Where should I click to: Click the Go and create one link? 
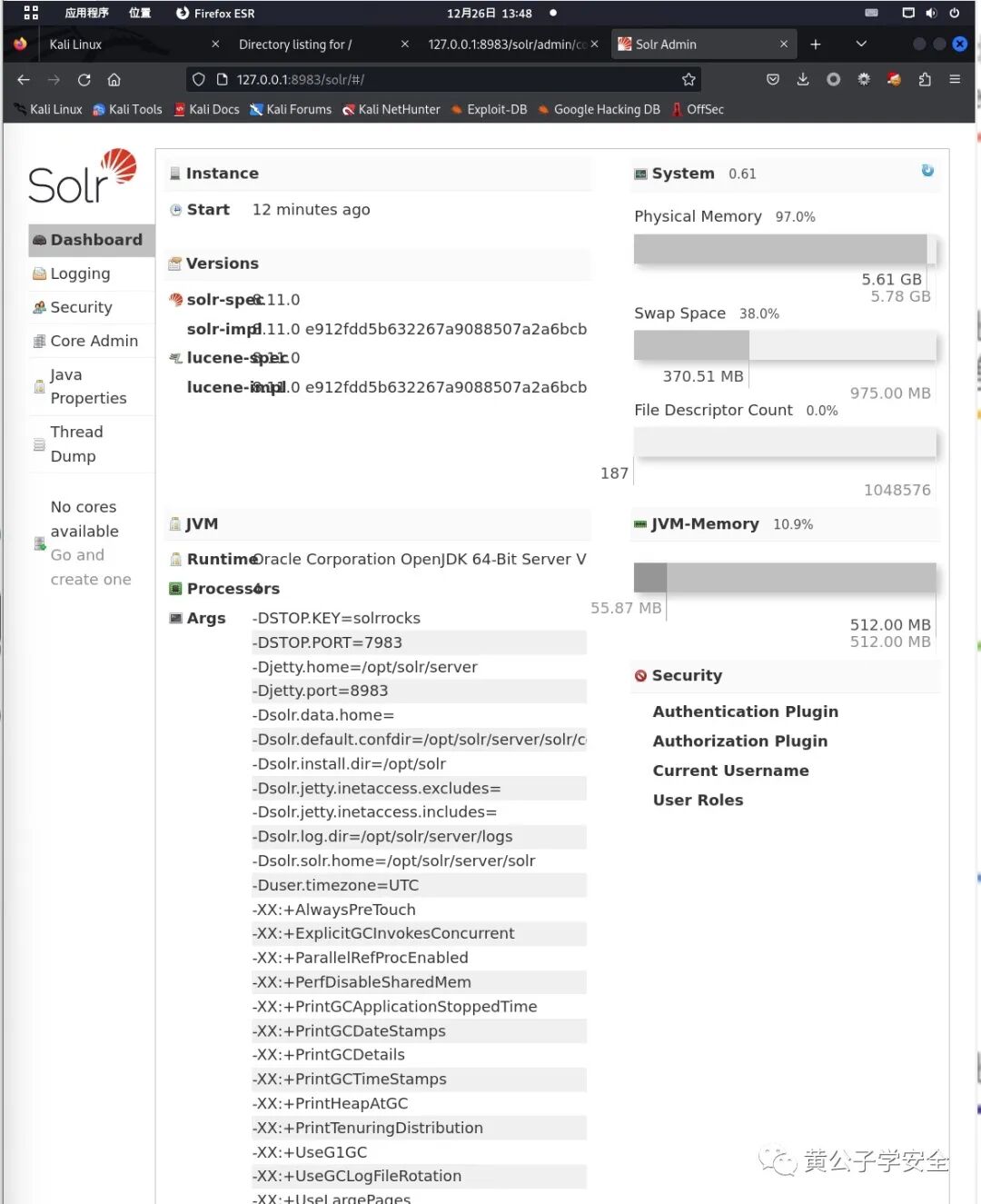tap(91, 567)
